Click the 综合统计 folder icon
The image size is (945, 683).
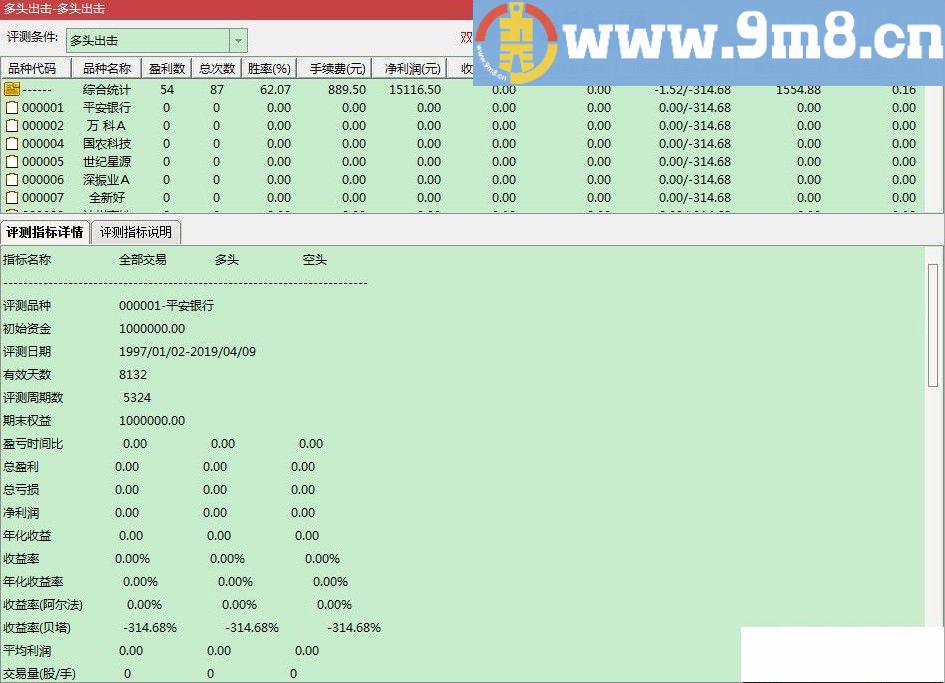pos(12,89)
